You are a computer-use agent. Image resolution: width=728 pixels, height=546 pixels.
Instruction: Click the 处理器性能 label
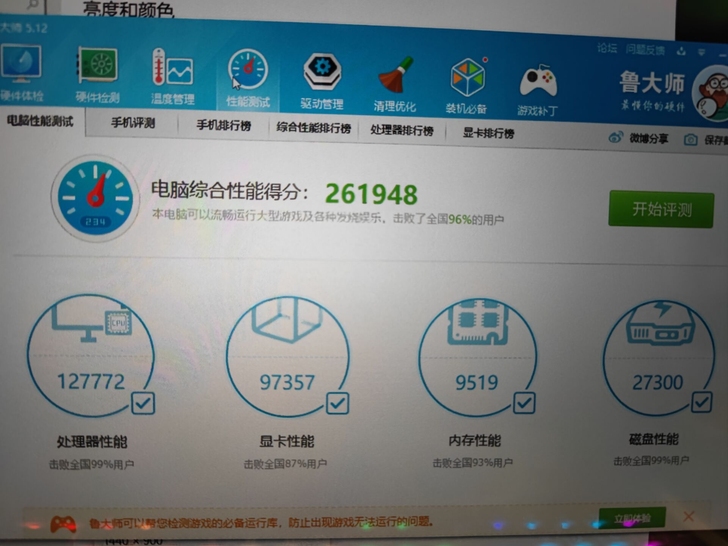coord(92,442)
